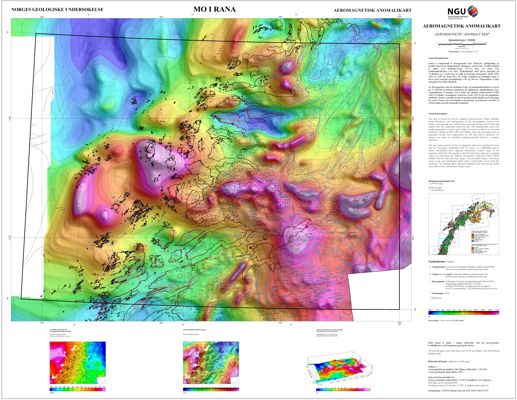Open the bottom-center small anomaly map thumbnail

click(x=211, y=362)
